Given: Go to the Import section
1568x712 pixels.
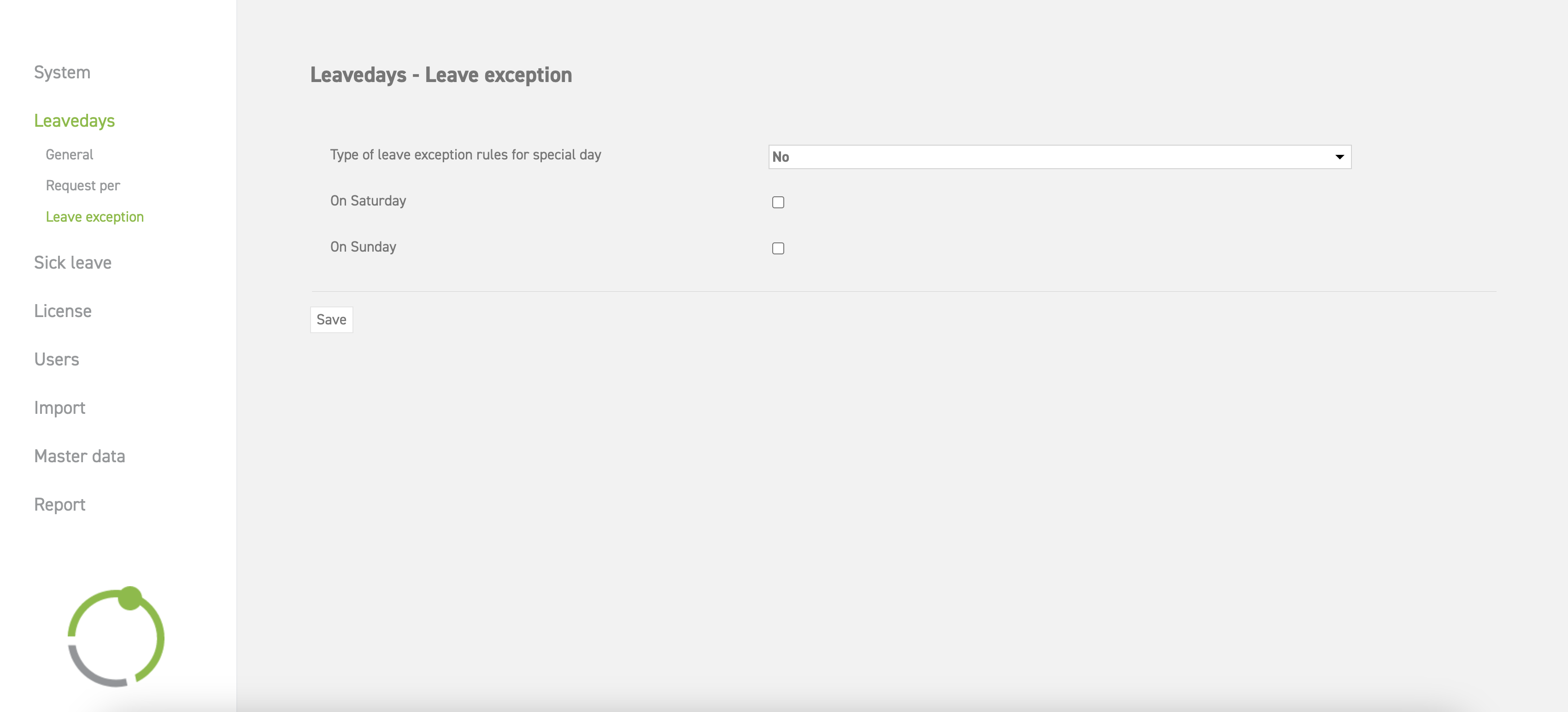Looking at the screenshot, I should tap(59, 408).
